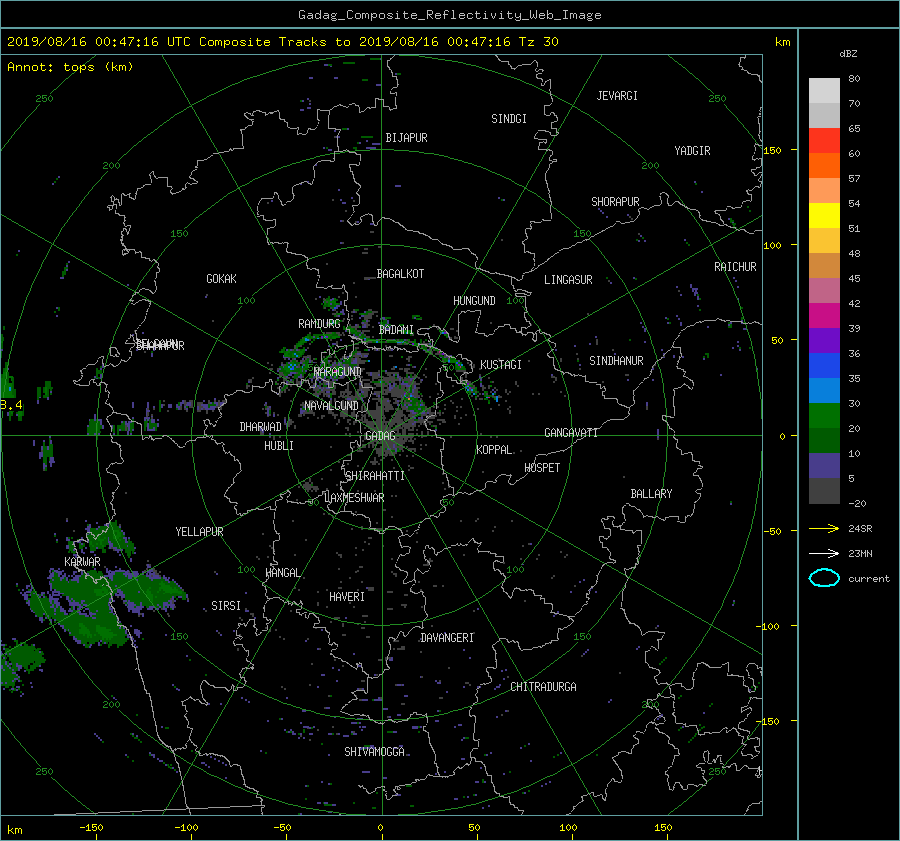Viewport: 900px width, 841px height.
Task: Click the KUSTAGI city label
Action: pos(501,365)
